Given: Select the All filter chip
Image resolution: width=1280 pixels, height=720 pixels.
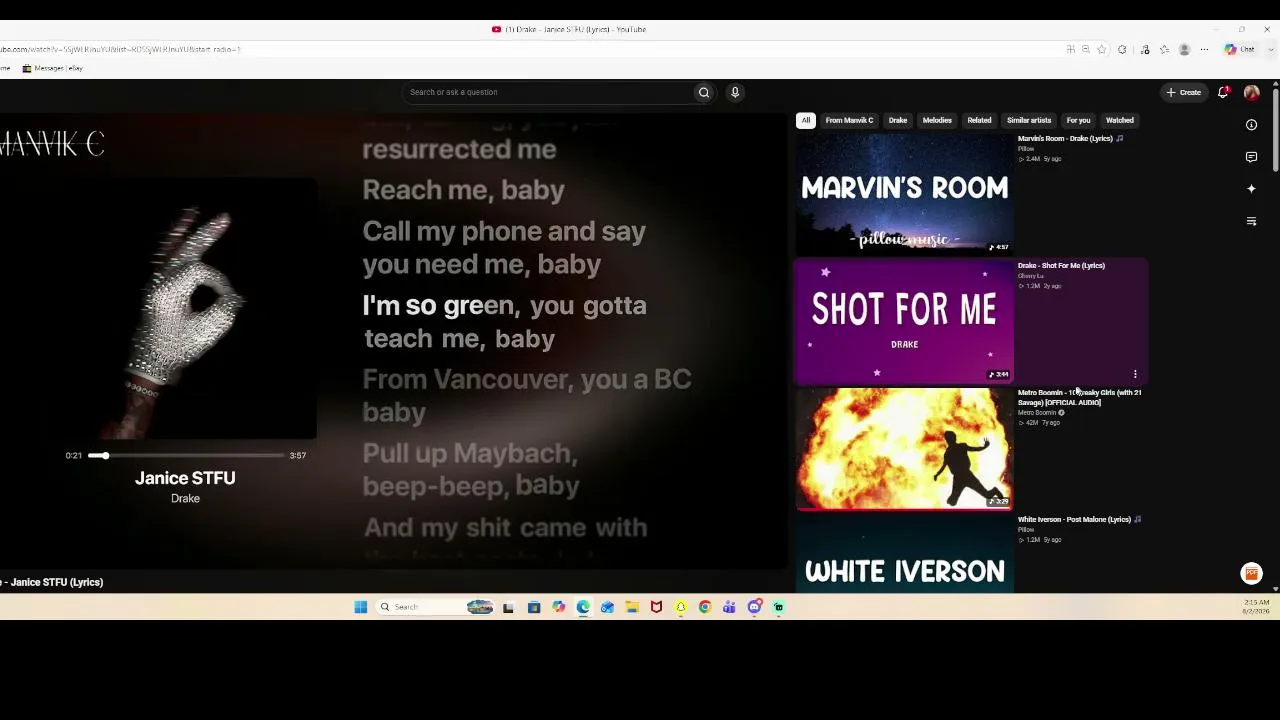Looking at the screenshot, I should click(805, 120).
